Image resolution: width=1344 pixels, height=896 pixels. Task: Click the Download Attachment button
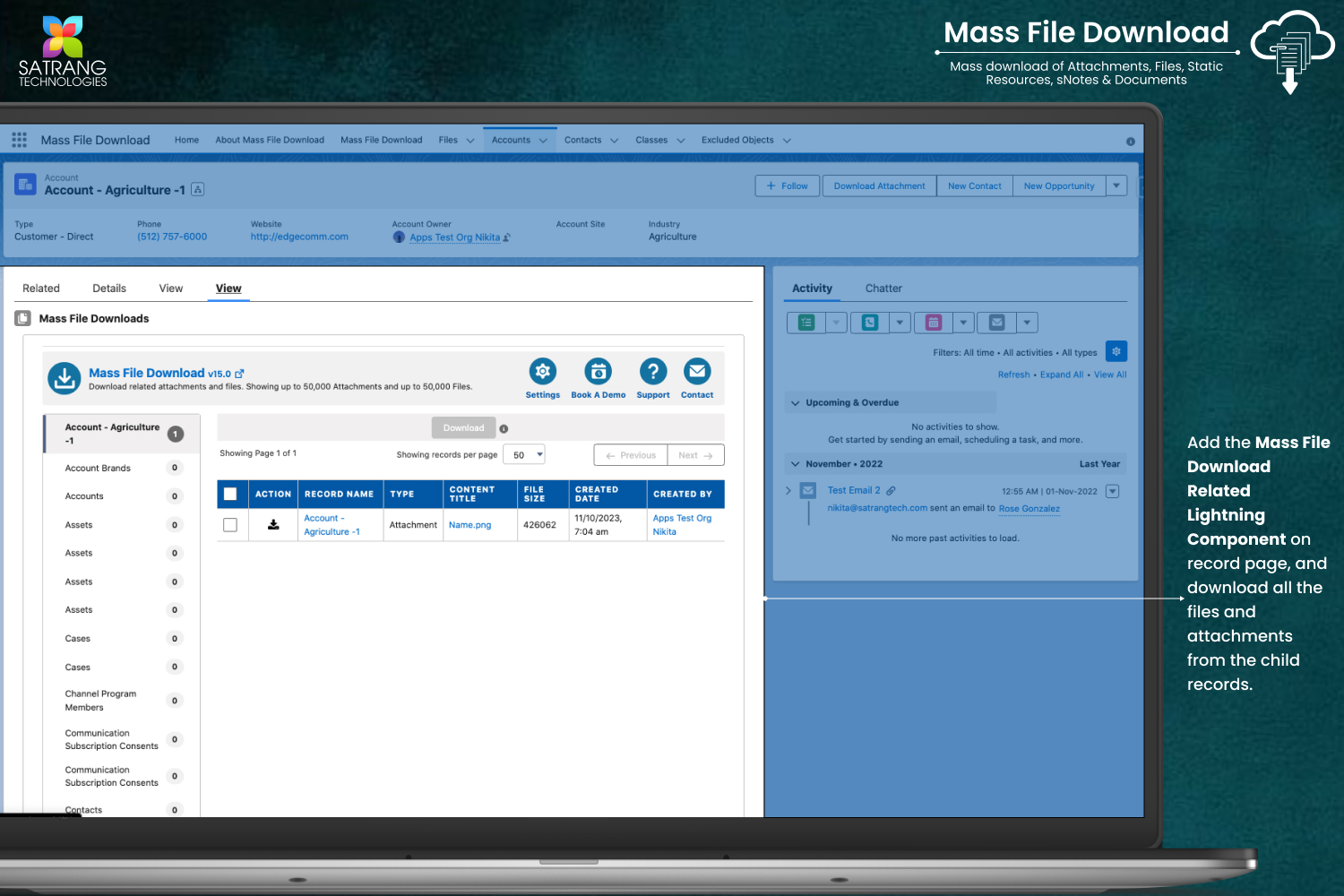click(x=879, y=186)
